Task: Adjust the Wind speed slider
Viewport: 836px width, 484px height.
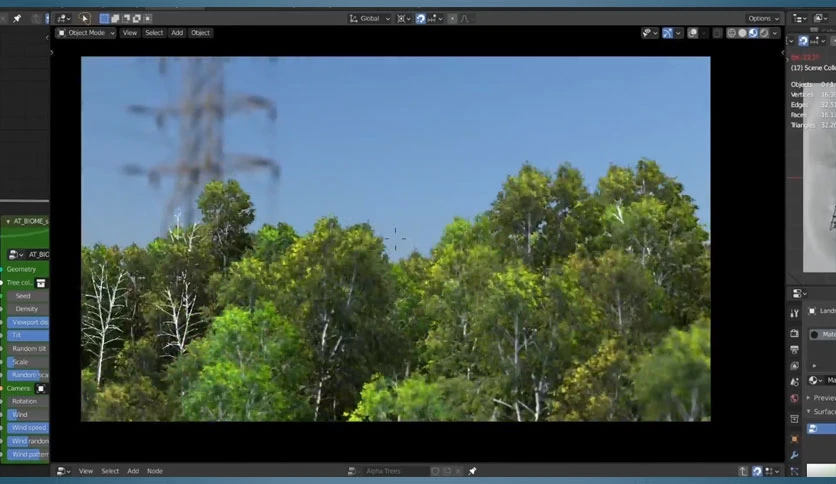Action: [x=28, y=427]
